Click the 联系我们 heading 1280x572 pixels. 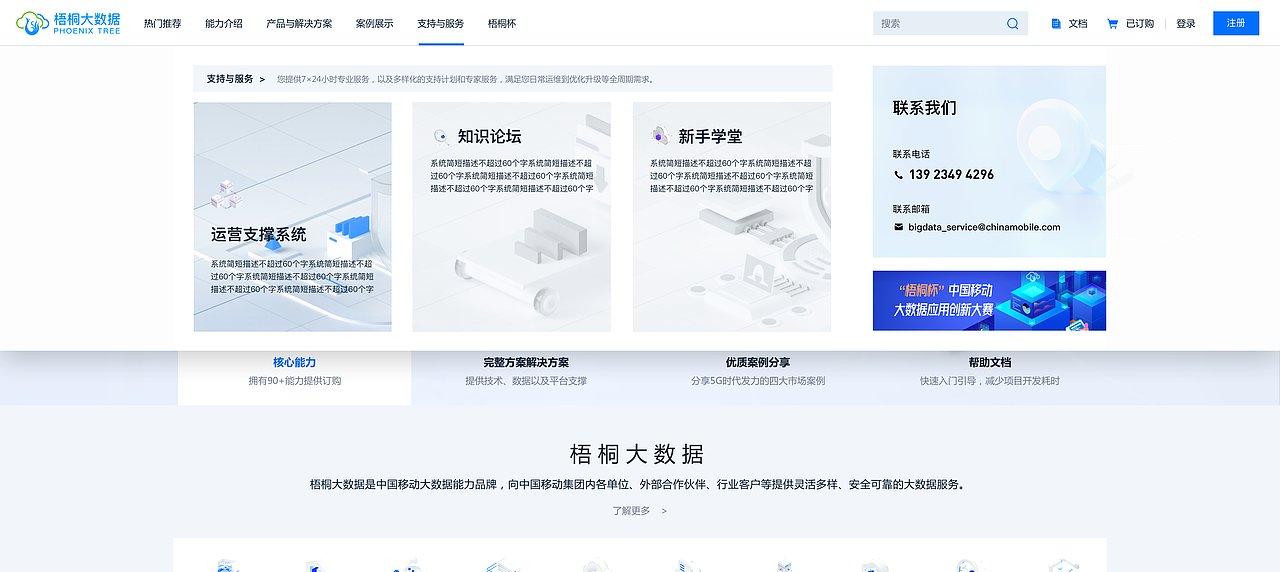point(925,108)
